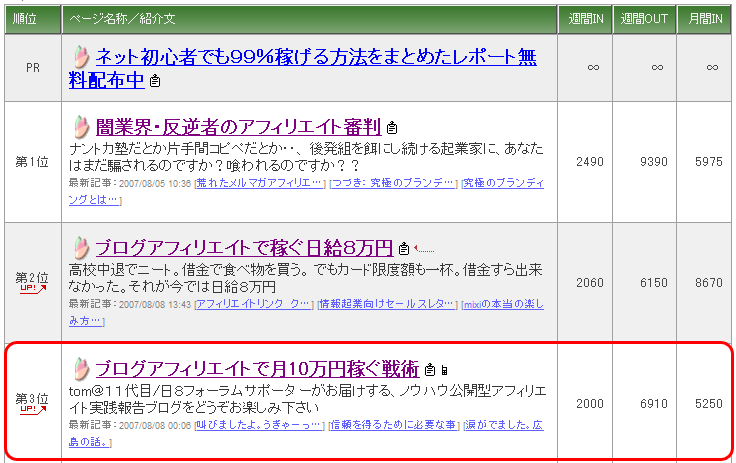Image resolution: width=736 pixels, height=463 pixels.
Task: Click the clipboard icon after 月10万円稼ぐ戦術 title
Action: pos(429,370)
